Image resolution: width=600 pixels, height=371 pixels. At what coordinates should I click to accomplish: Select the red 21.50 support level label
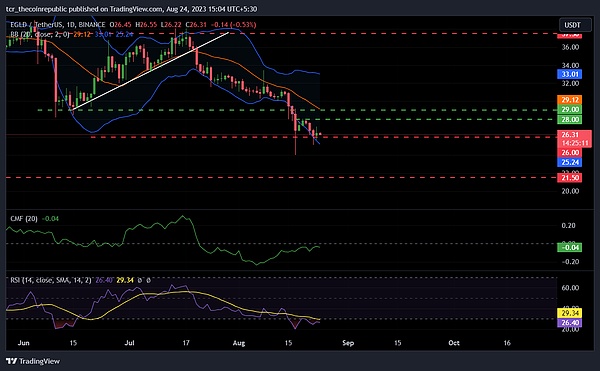(570, 178)
